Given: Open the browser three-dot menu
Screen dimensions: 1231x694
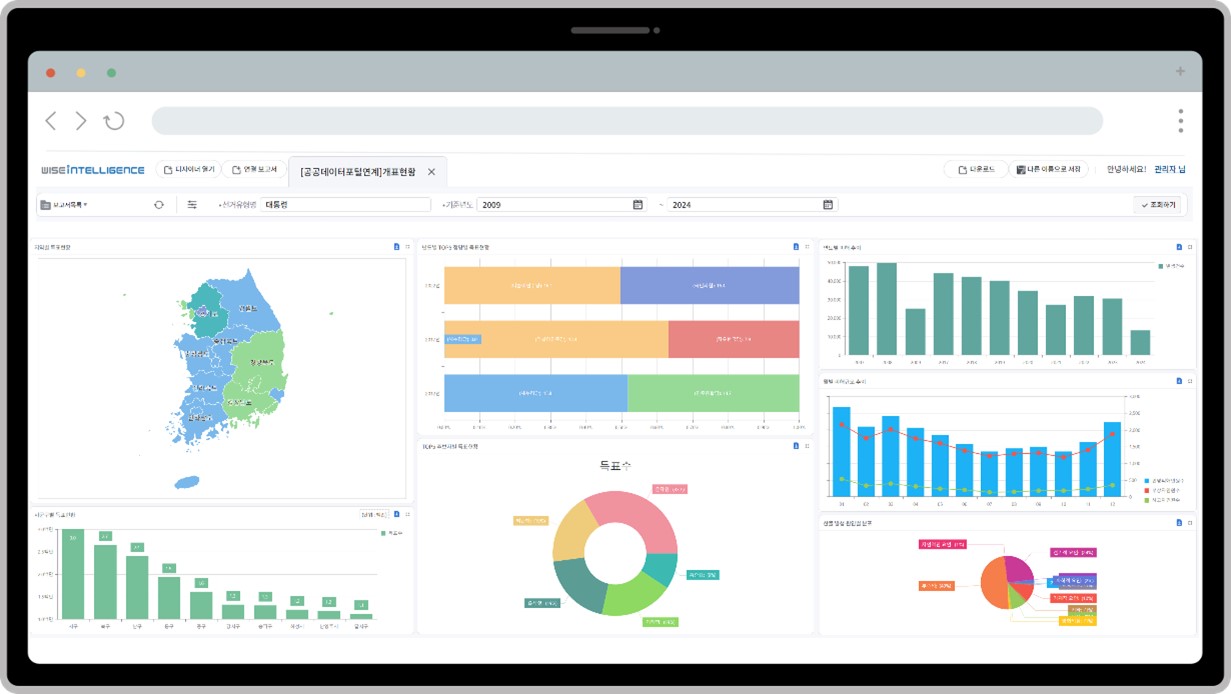Looking at the screenshot, I should (x=1180, y=121).
